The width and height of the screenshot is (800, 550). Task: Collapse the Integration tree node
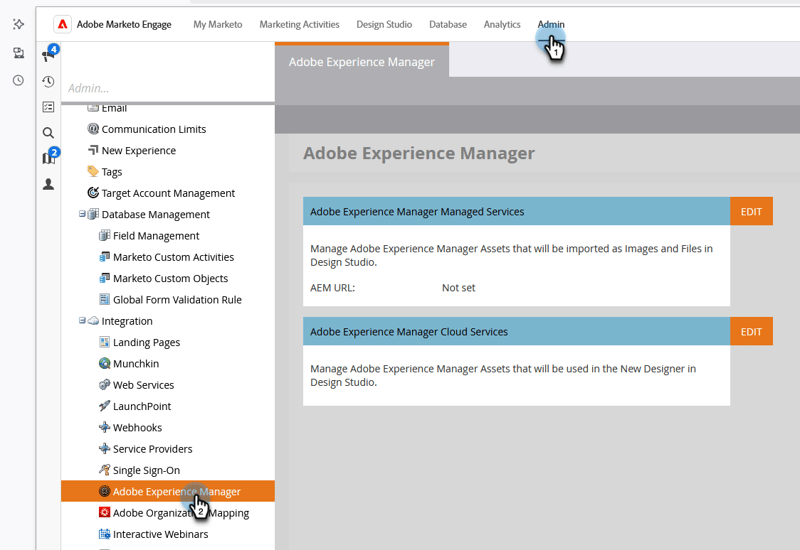pyautogui.click(x=82, y=320)
